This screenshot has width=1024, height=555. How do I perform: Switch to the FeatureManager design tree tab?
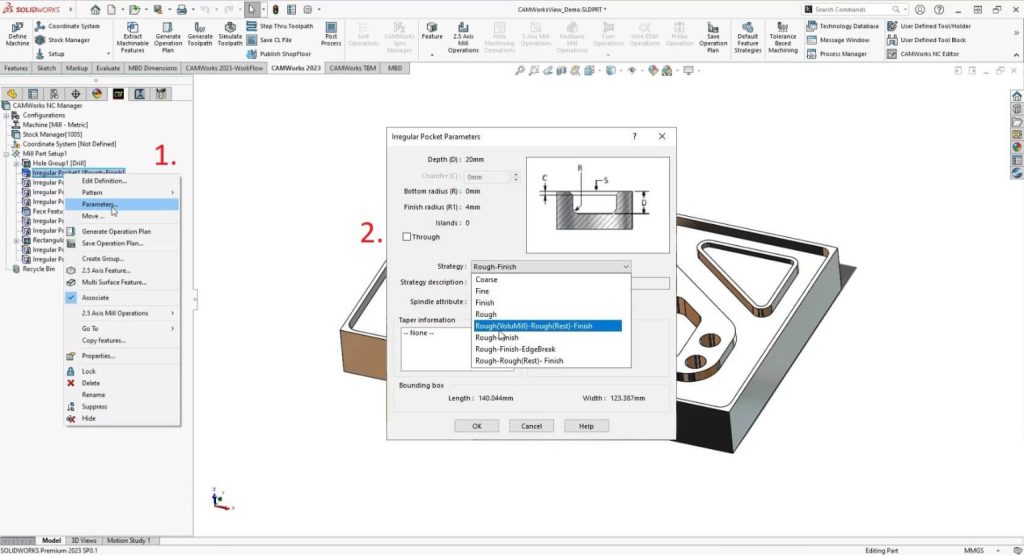click(12, 94)
